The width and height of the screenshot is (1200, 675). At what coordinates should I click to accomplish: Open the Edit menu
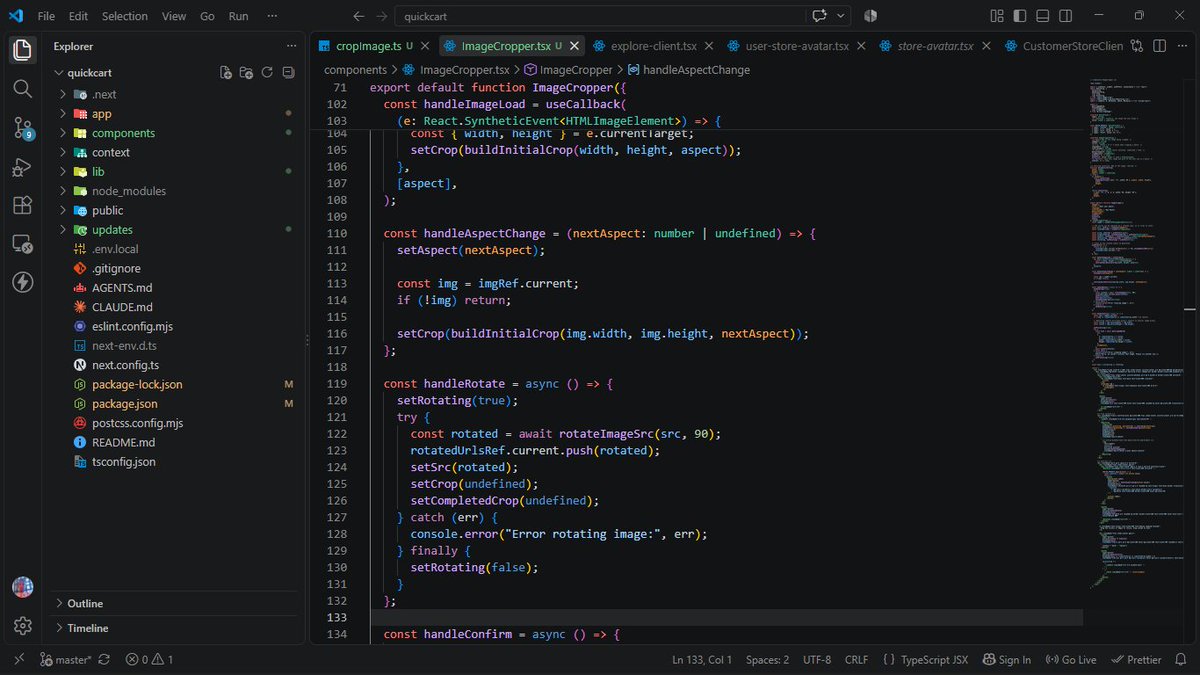click(x=78, y=16)
